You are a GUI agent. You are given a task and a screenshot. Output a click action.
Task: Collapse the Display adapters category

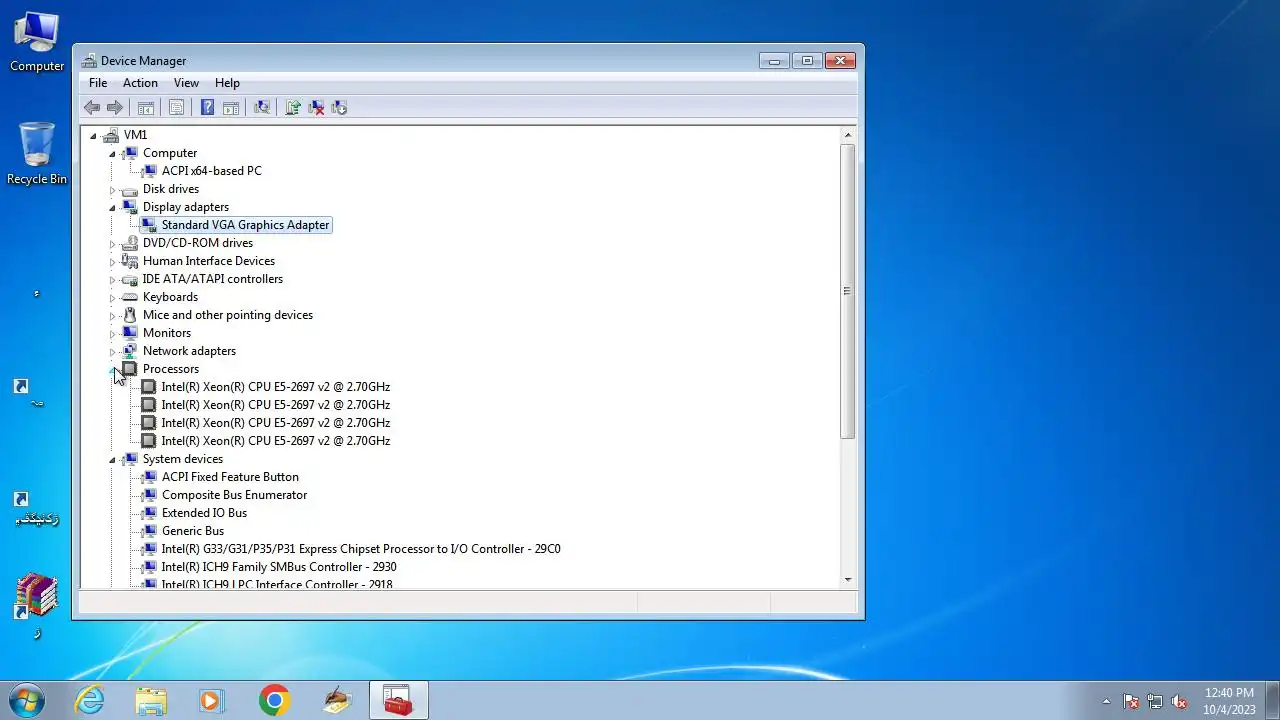[x=112, y=207]
